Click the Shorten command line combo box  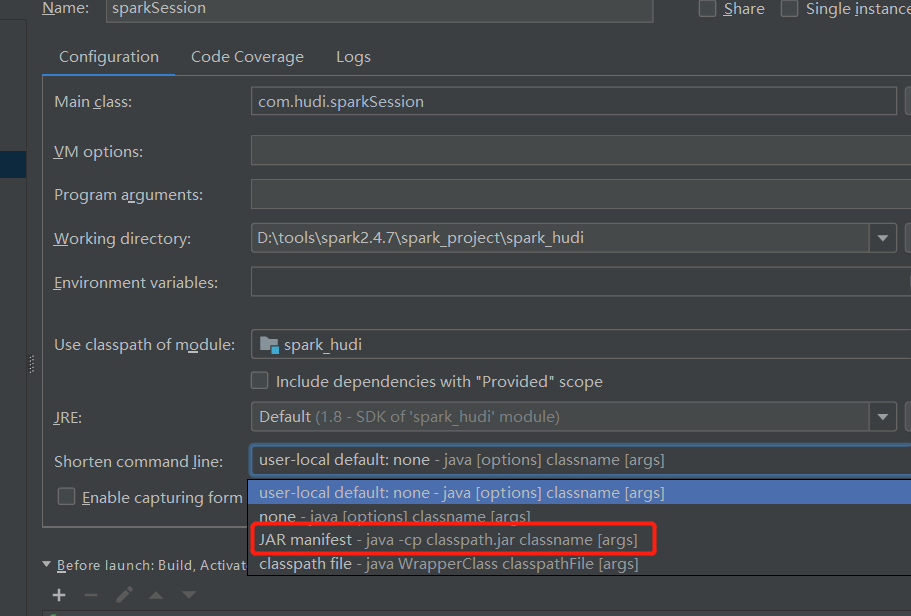click(x=581, y=460)
